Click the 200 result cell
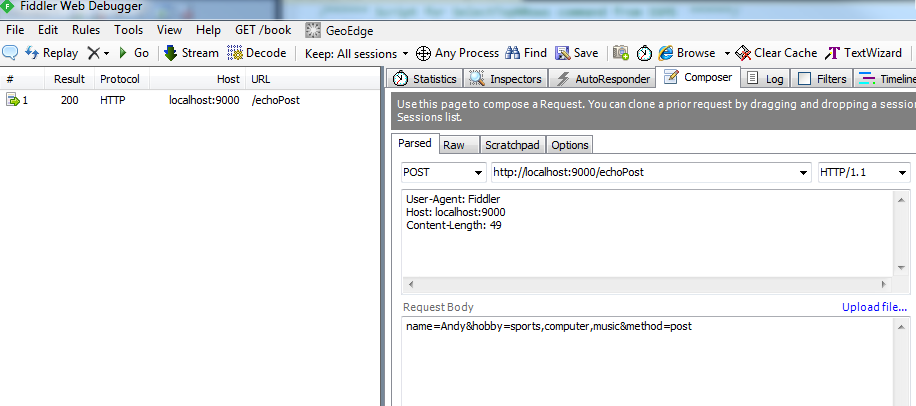916x406 pixels. tap(70, 100)
